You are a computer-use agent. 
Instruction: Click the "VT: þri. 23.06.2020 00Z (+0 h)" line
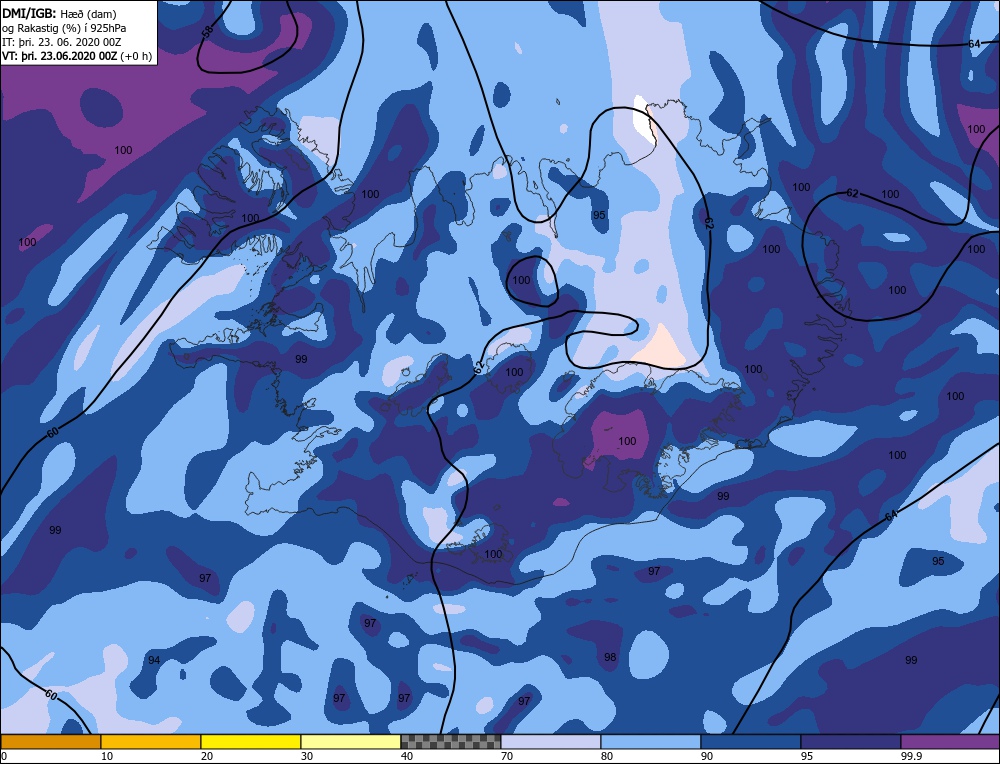click(x=77, y=56)
